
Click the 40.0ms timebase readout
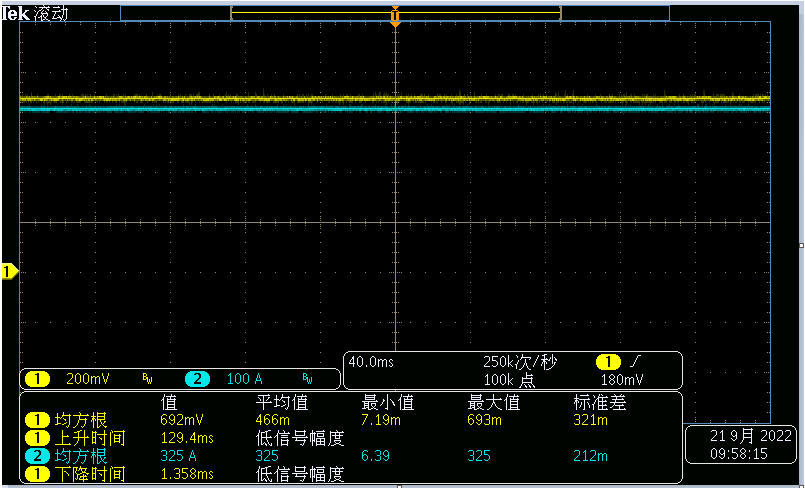pos(371,362)
